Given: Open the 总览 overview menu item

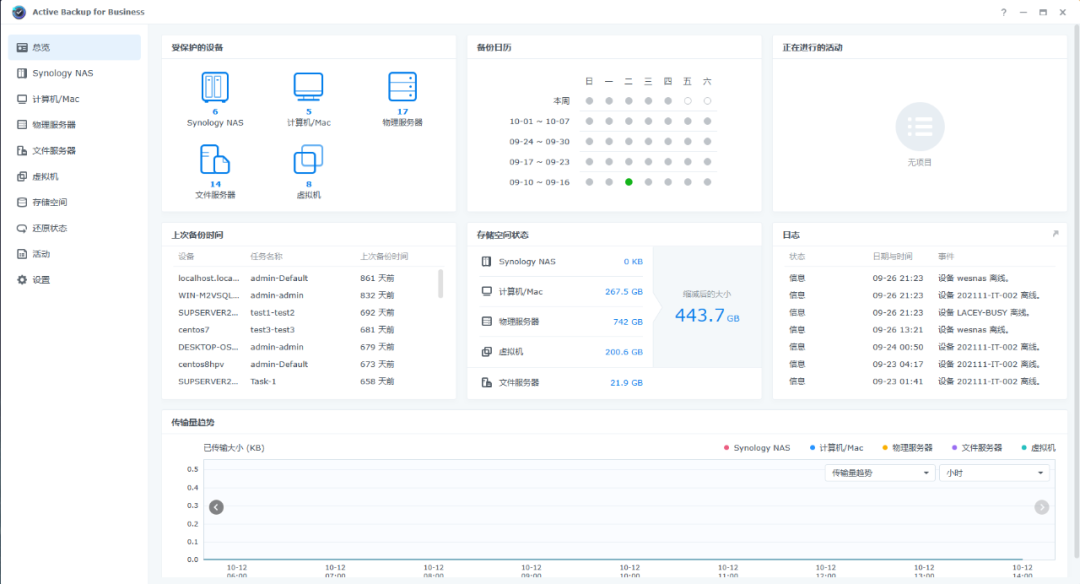Looking at the screenshot, I should point(74,48).
